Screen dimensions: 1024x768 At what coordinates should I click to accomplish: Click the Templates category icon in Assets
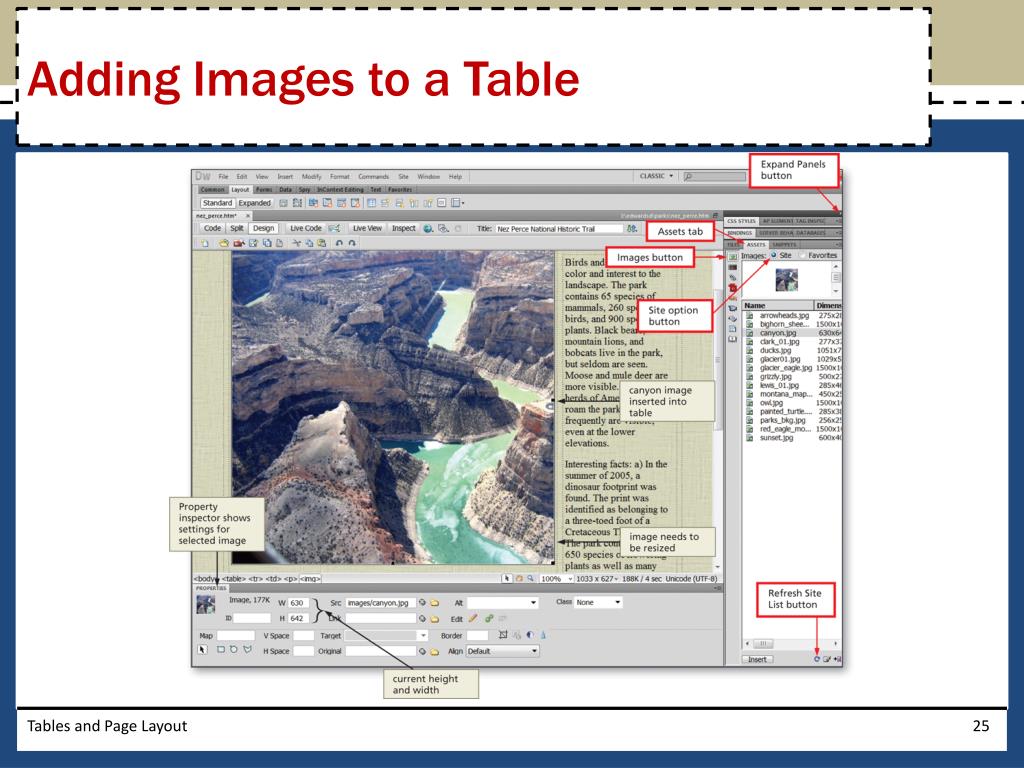732,328
